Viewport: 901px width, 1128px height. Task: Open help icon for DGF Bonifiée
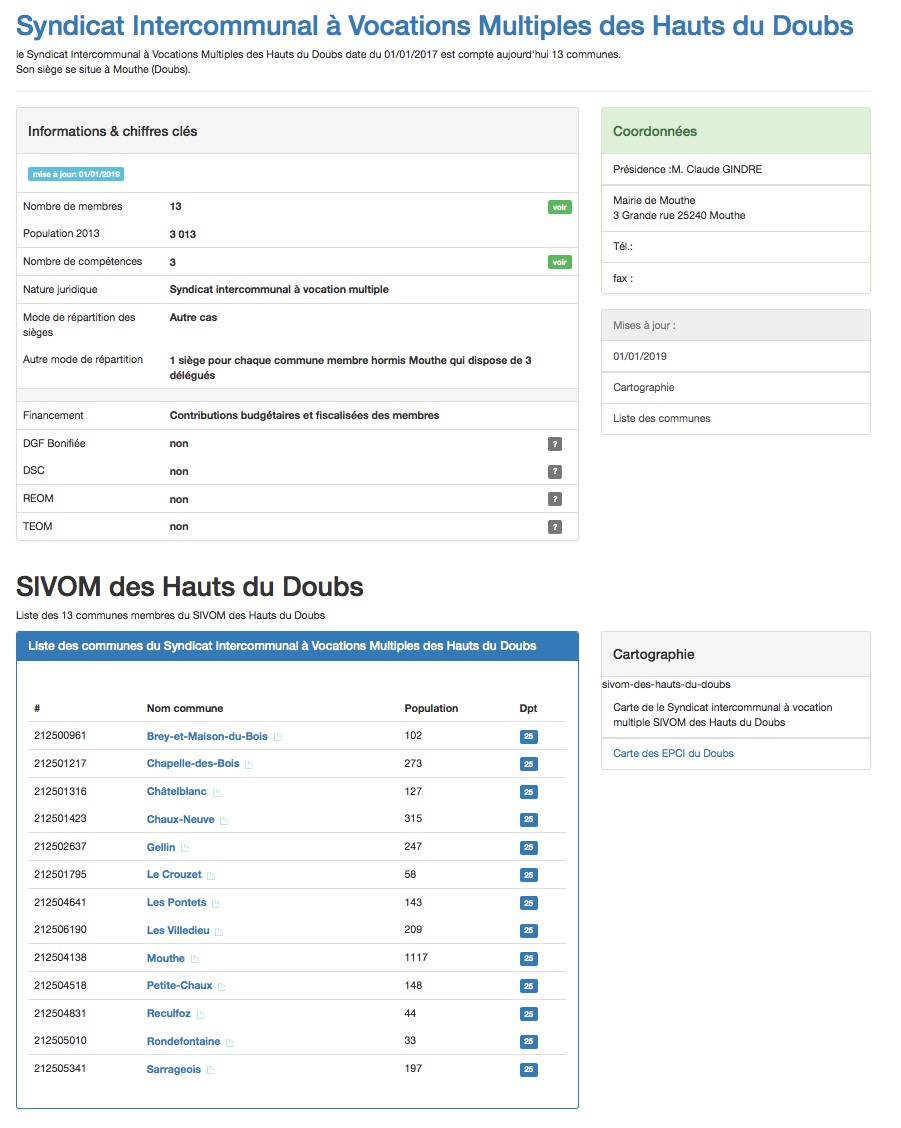coord(554,444)
